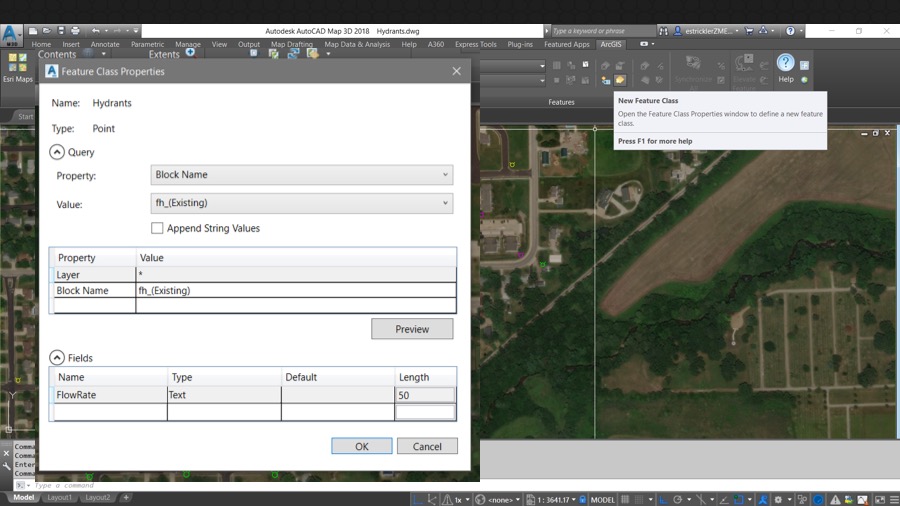This screenshot has width=900, height=506.
Task: Click the vertical exaggeration icon
Action: (447, 500)
